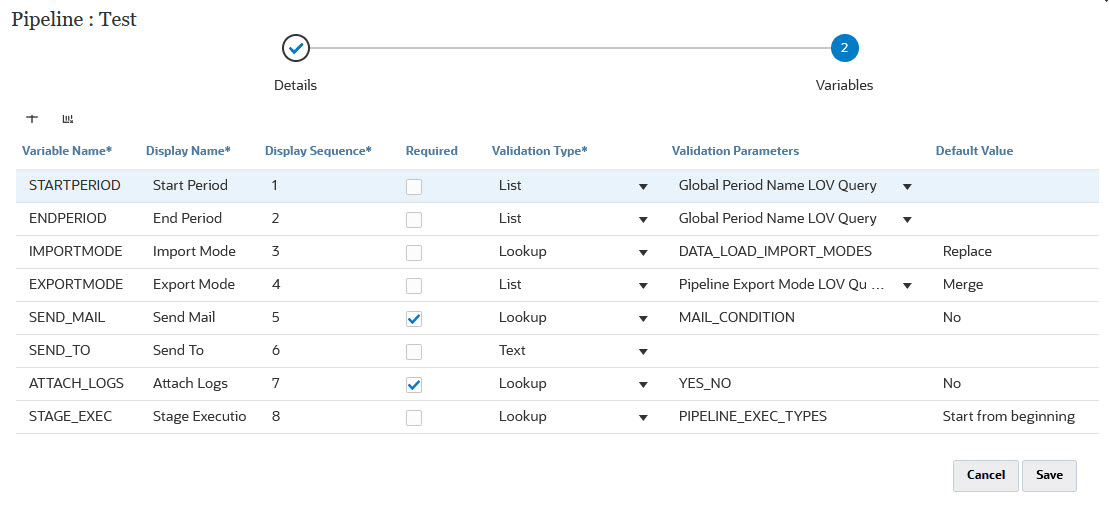Image resolution: width=1109 pixels, height=507 pixels.
Task: Click the Validation Parameters column header
Action: (736, 151)
